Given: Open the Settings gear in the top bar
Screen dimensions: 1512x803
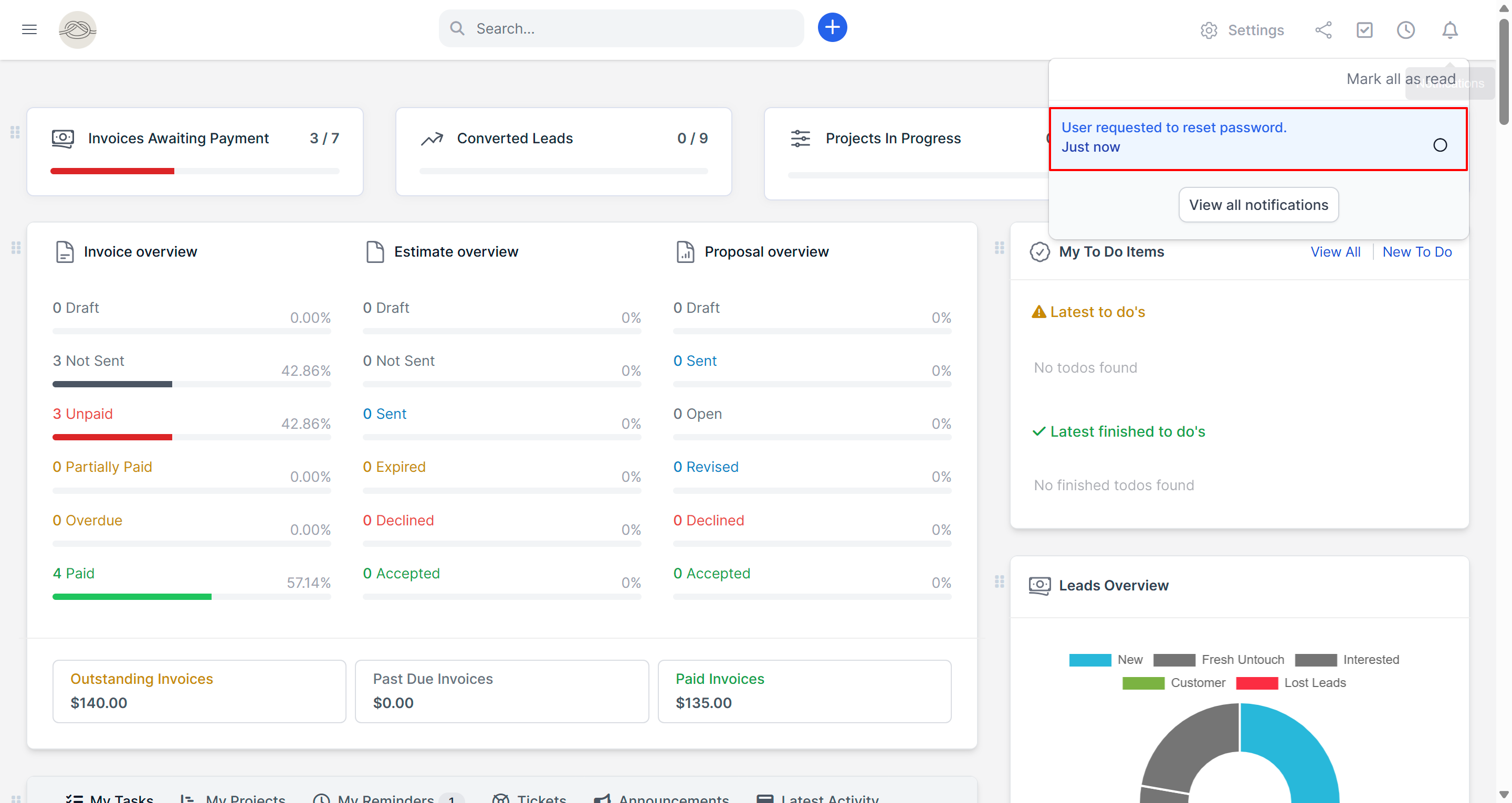Looking at the screenshot, I should pyautogui.click(x=1209, y=30).
